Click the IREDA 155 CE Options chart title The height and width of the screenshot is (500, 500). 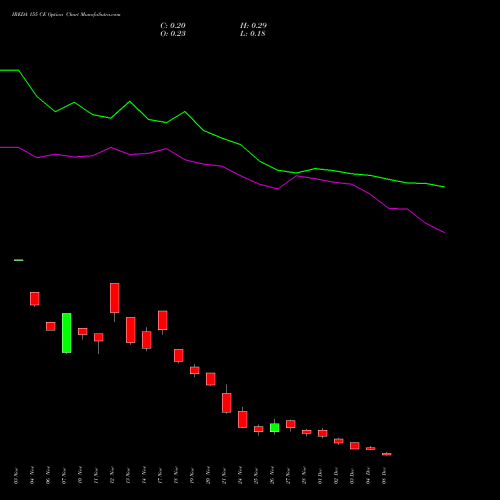pos(66,15)
